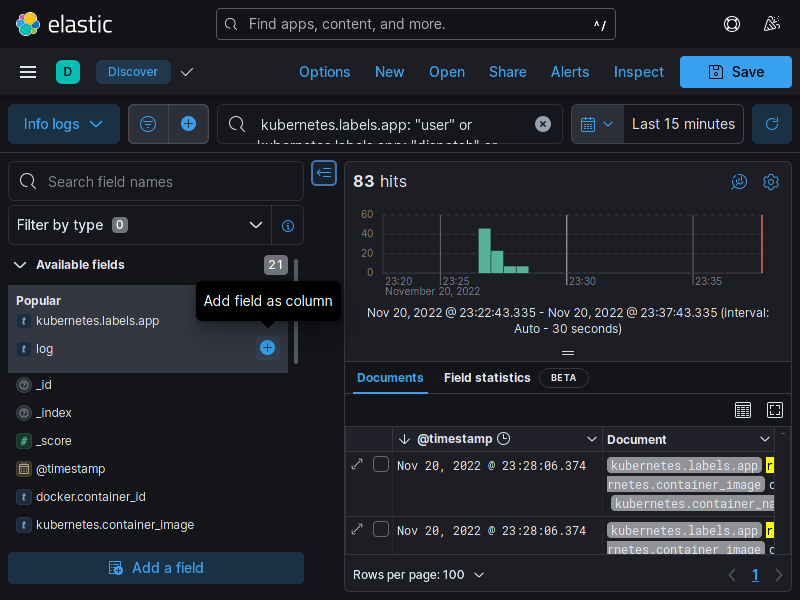Toggle full screen for documents table
This screenshot has width=800, height=600.
click(x=775, y=410)
